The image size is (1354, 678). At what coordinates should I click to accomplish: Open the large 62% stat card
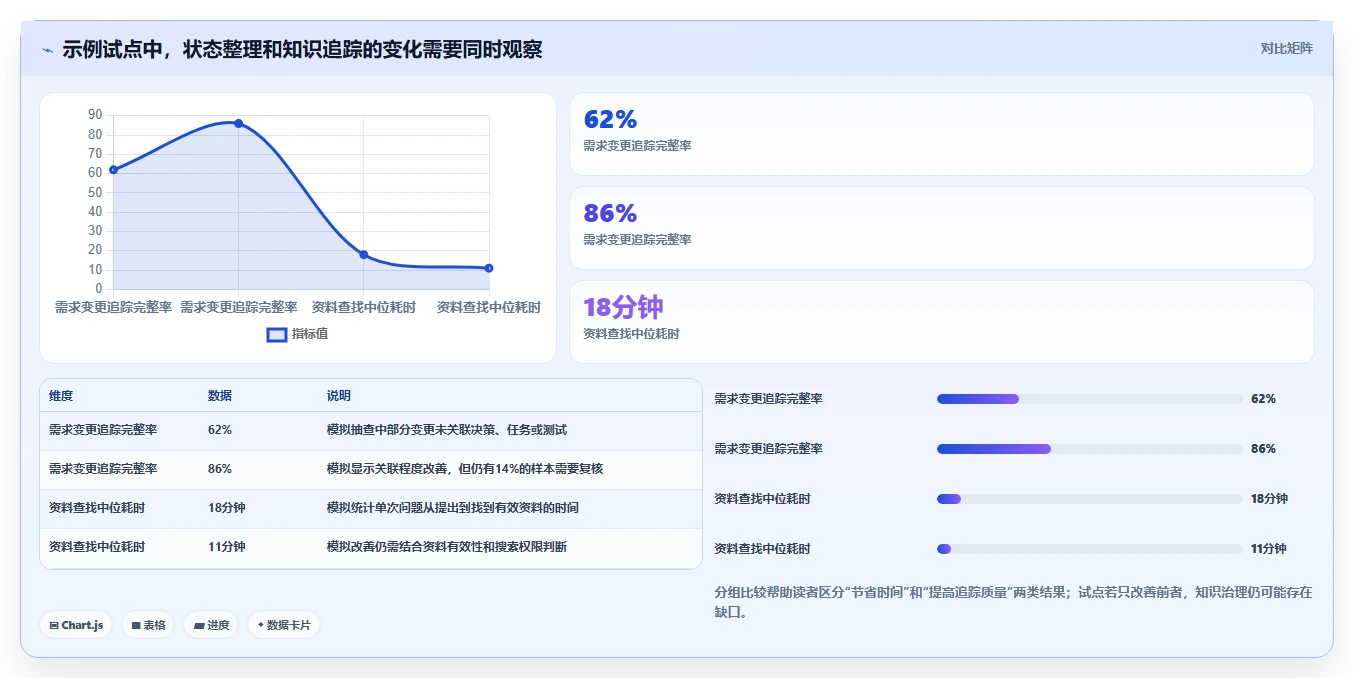coord(941,134)
